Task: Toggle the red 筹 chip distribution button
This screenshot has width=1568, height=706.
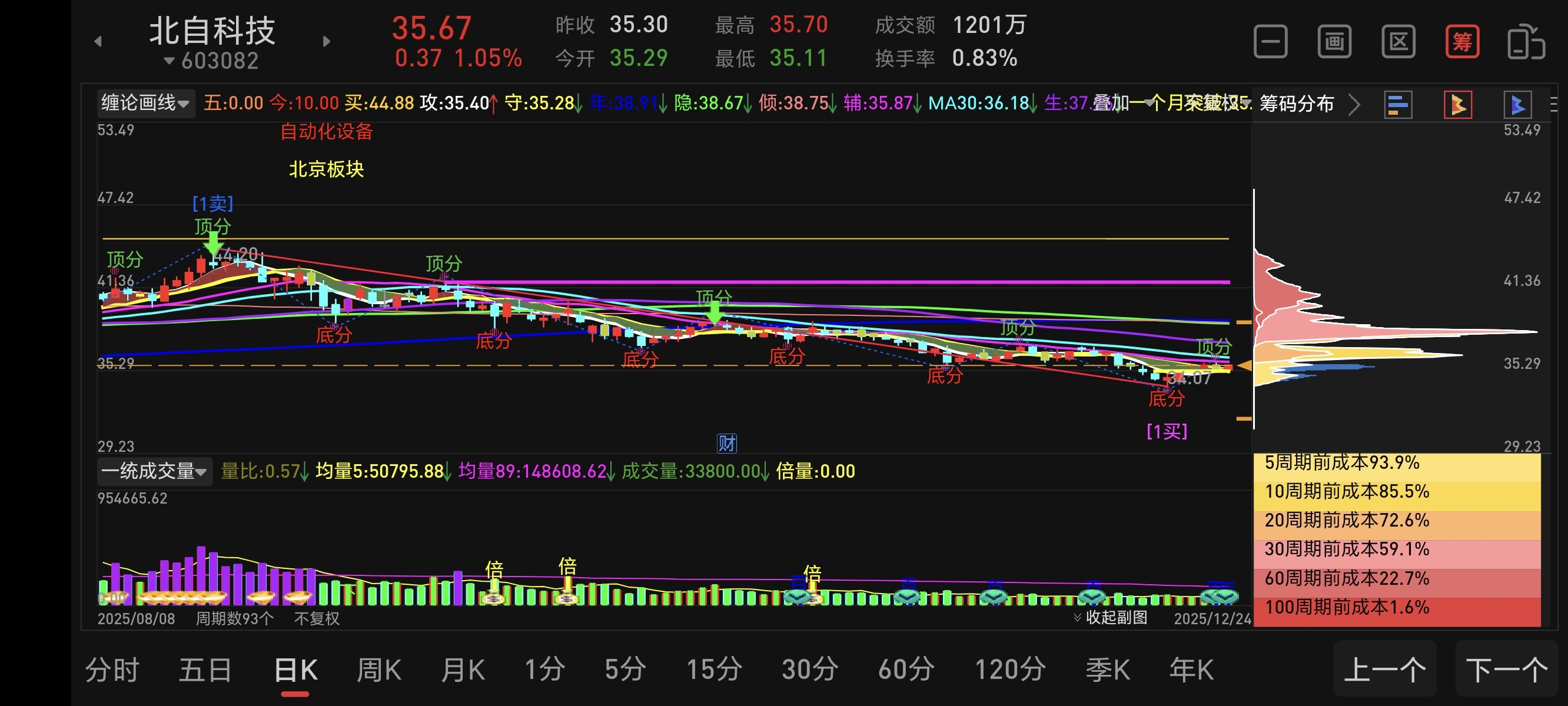Action: (1462, 42)
